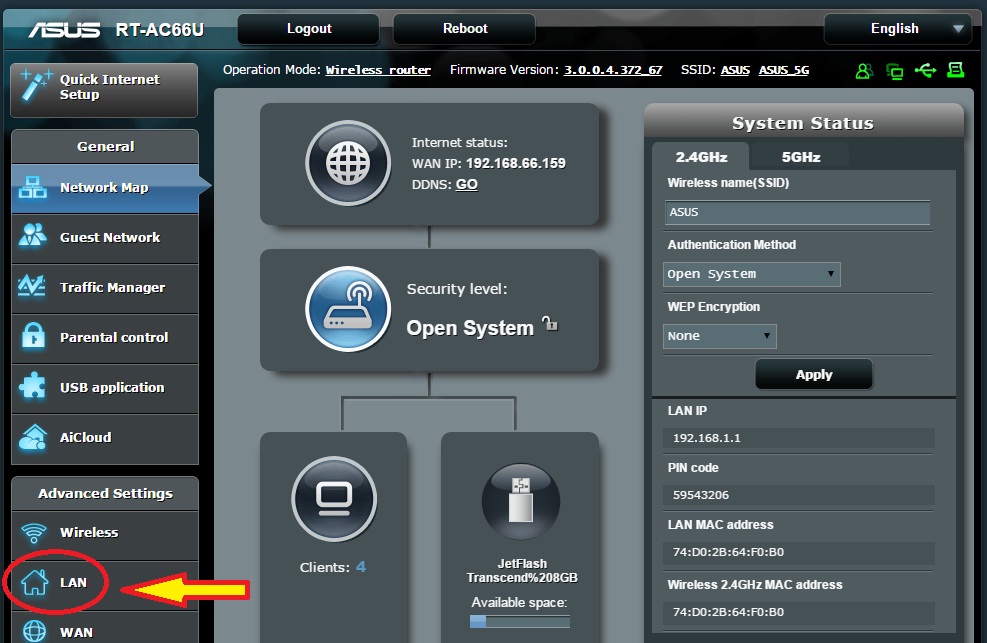This screenshot has width=987, height=643.
Task: Open firmware version 3.0.0.4.372_67 link
Action: point(612,70)
